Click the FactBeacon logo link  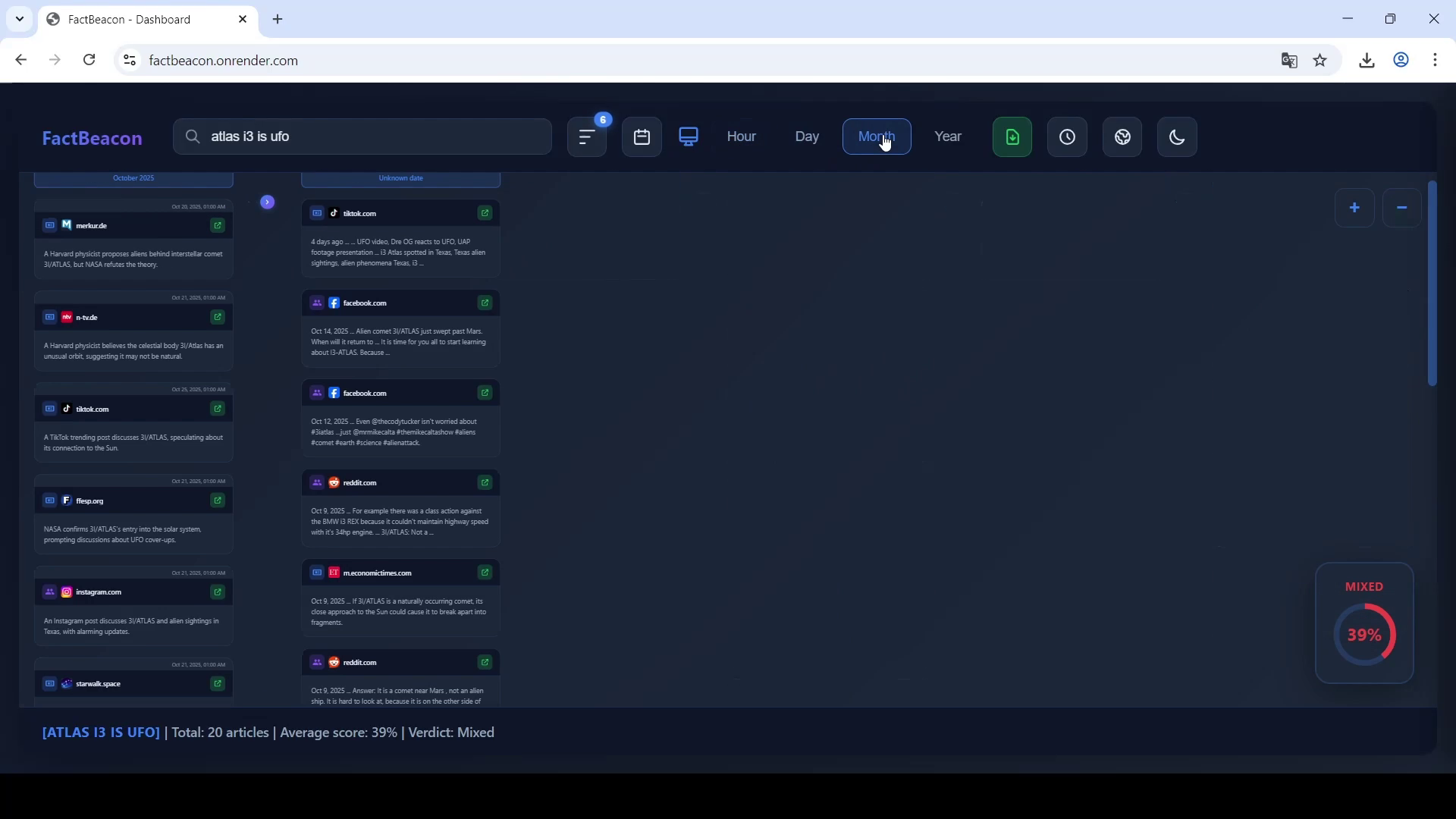tap(92, 138)
